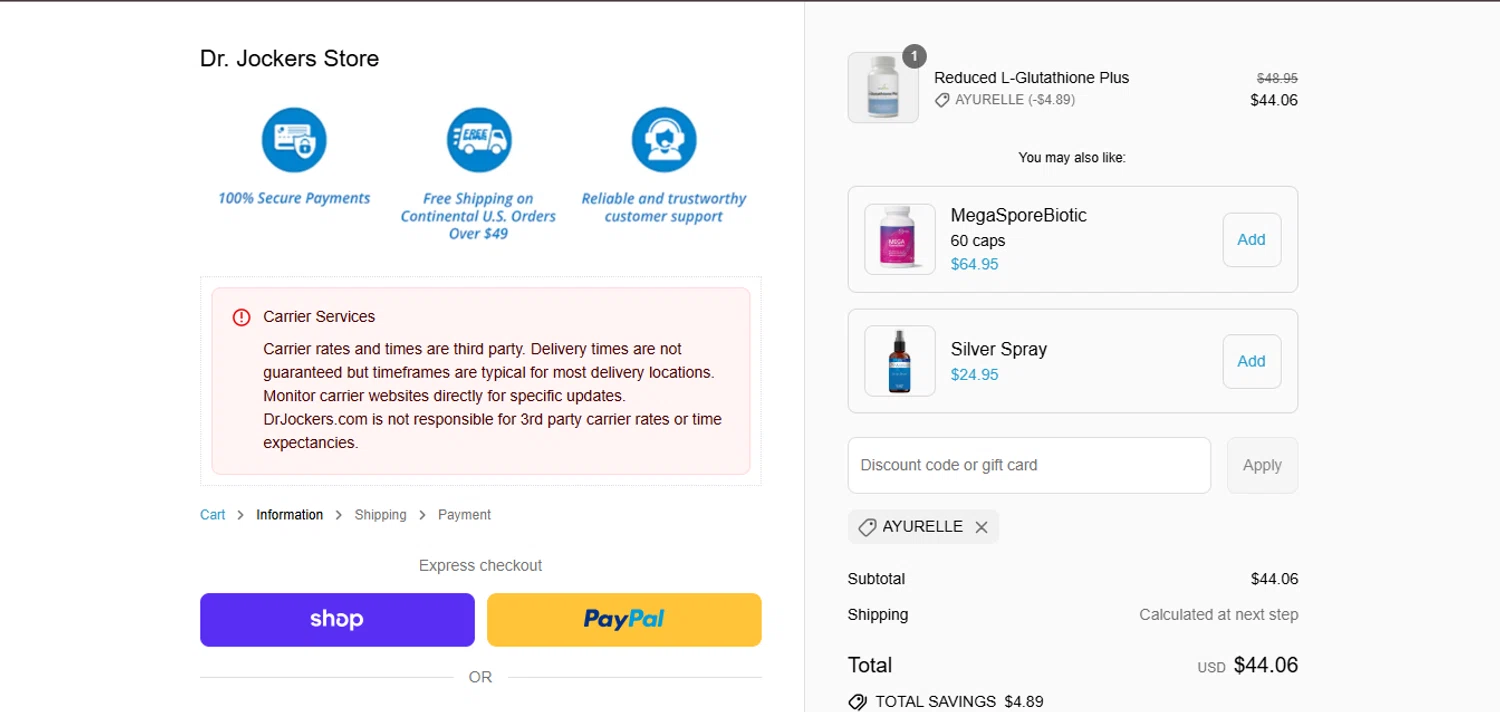The width and height of the screenshot is (1500, 712).
Task: Click the Calculated at next step text
Action: pos(1219,615)
